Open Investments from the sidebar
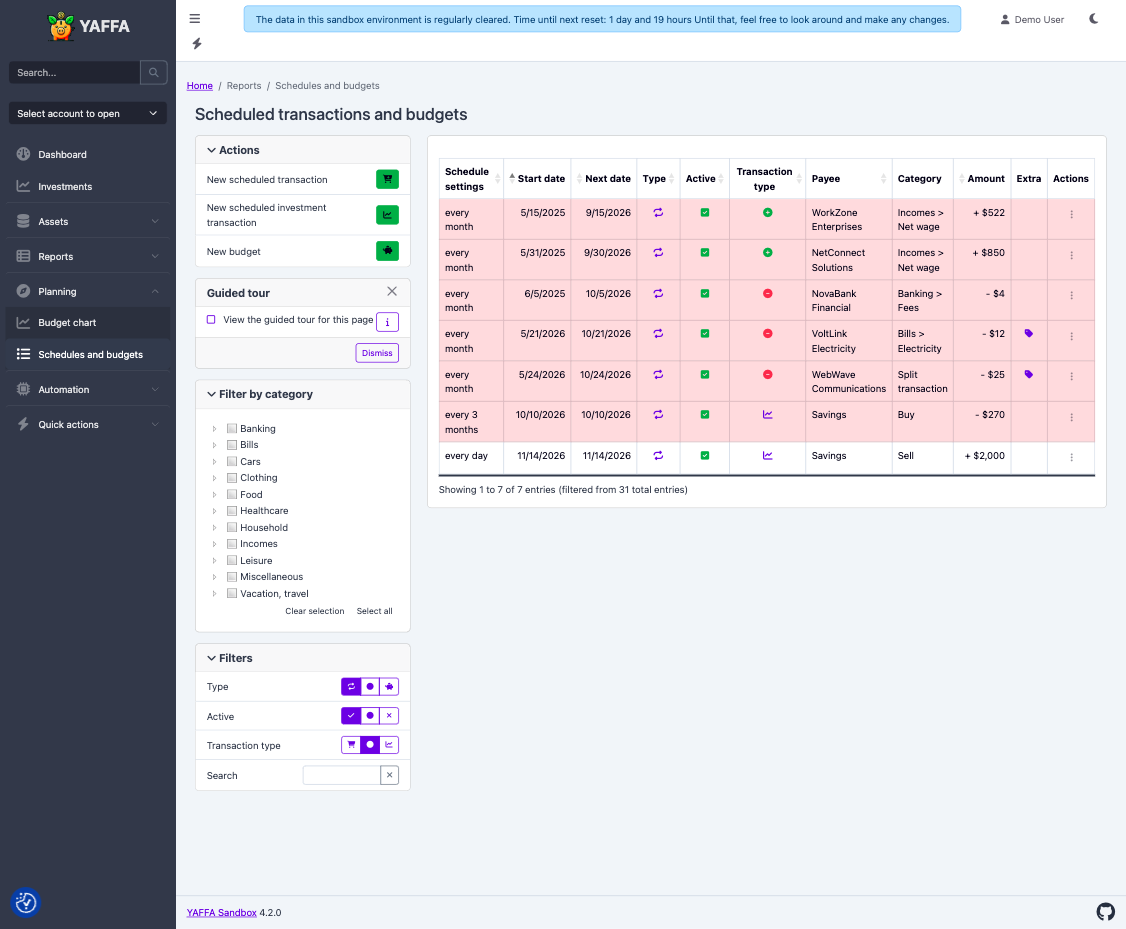1126x929 pixels. click(88, 187)
